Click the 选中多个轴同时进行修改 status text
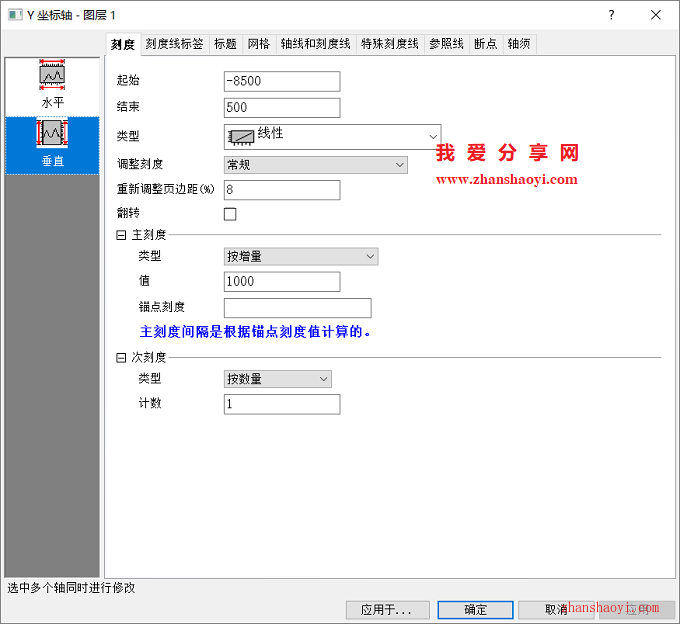 click(71, 588)
